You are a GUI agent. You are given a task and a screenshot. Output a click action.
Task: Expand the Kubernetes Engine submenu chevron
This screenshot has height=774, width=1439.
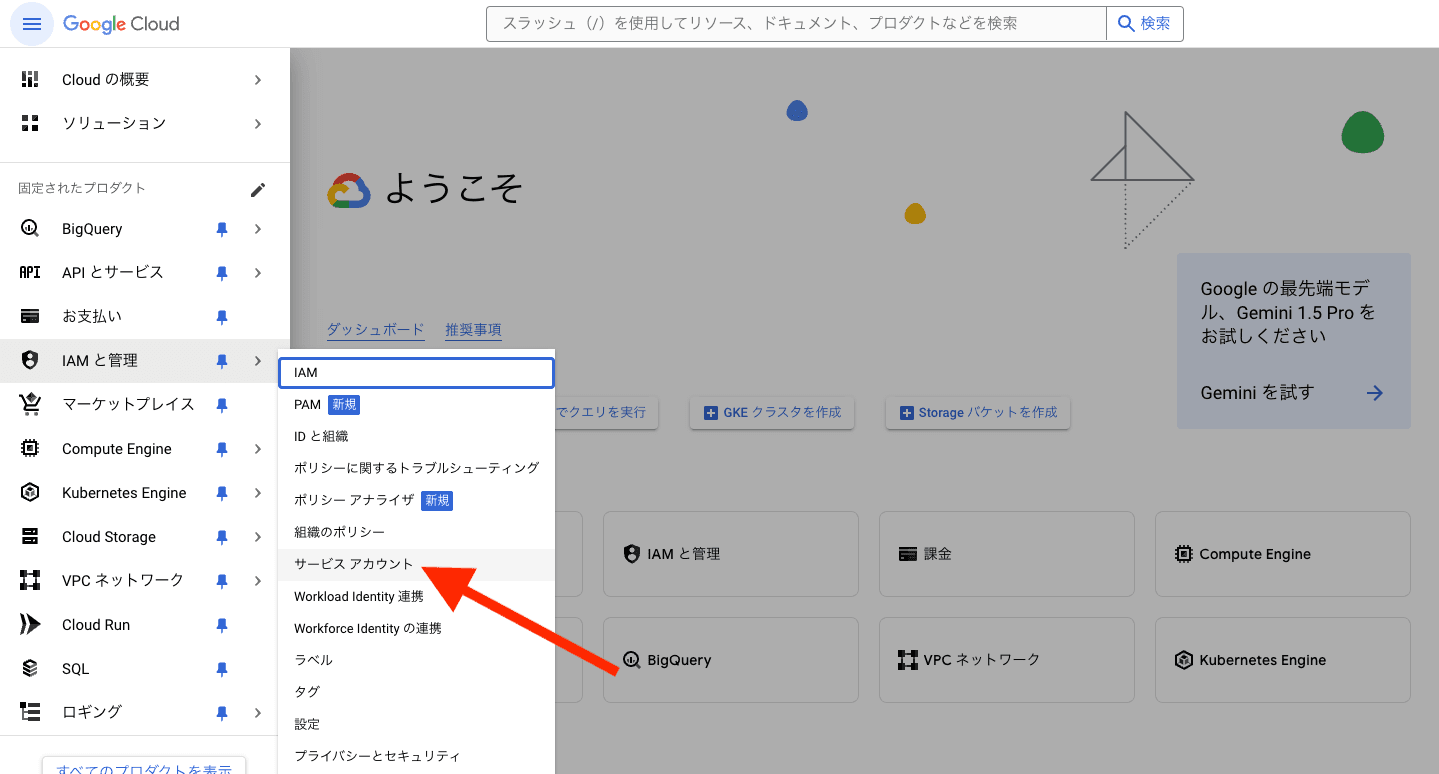(258, 492)
